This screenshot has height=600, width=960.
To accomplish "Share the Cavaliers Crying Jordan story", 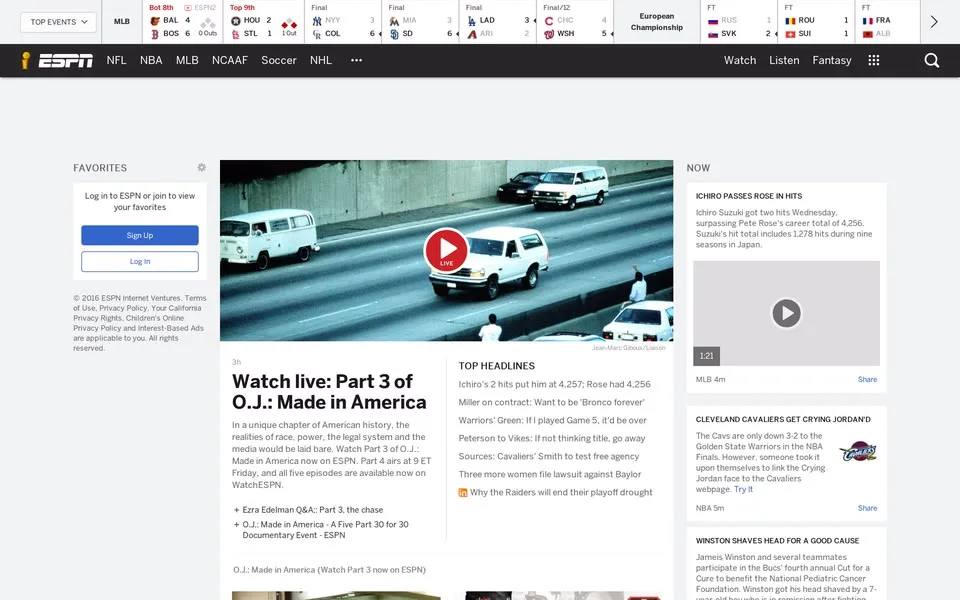I will click(x=867, y=508).
